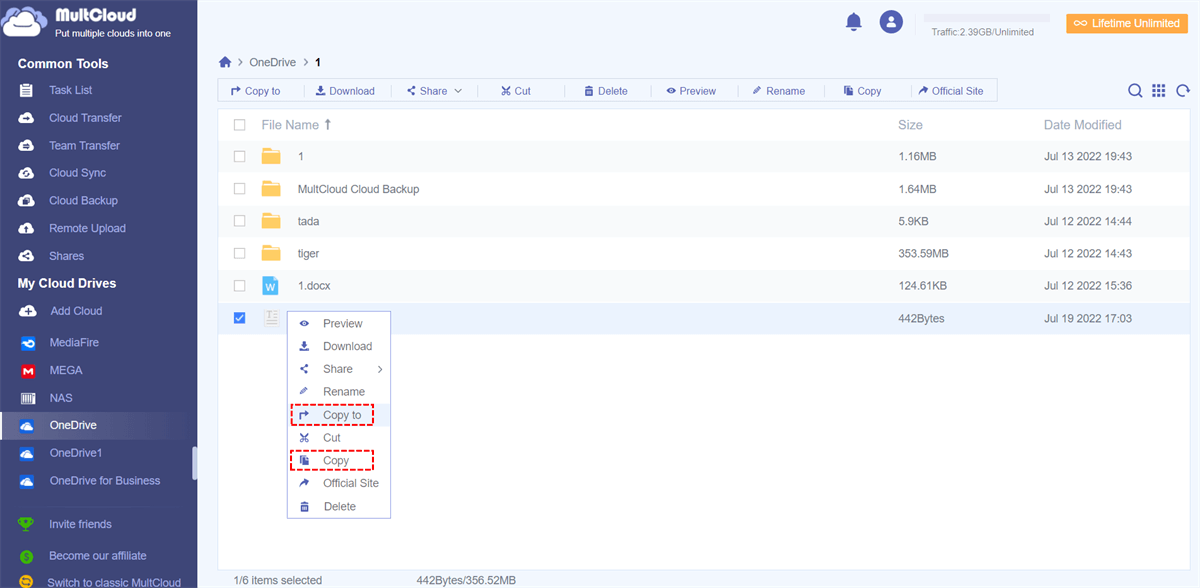Check the tada folder checkbox
1200x588 pixels.
click(239, 221)
